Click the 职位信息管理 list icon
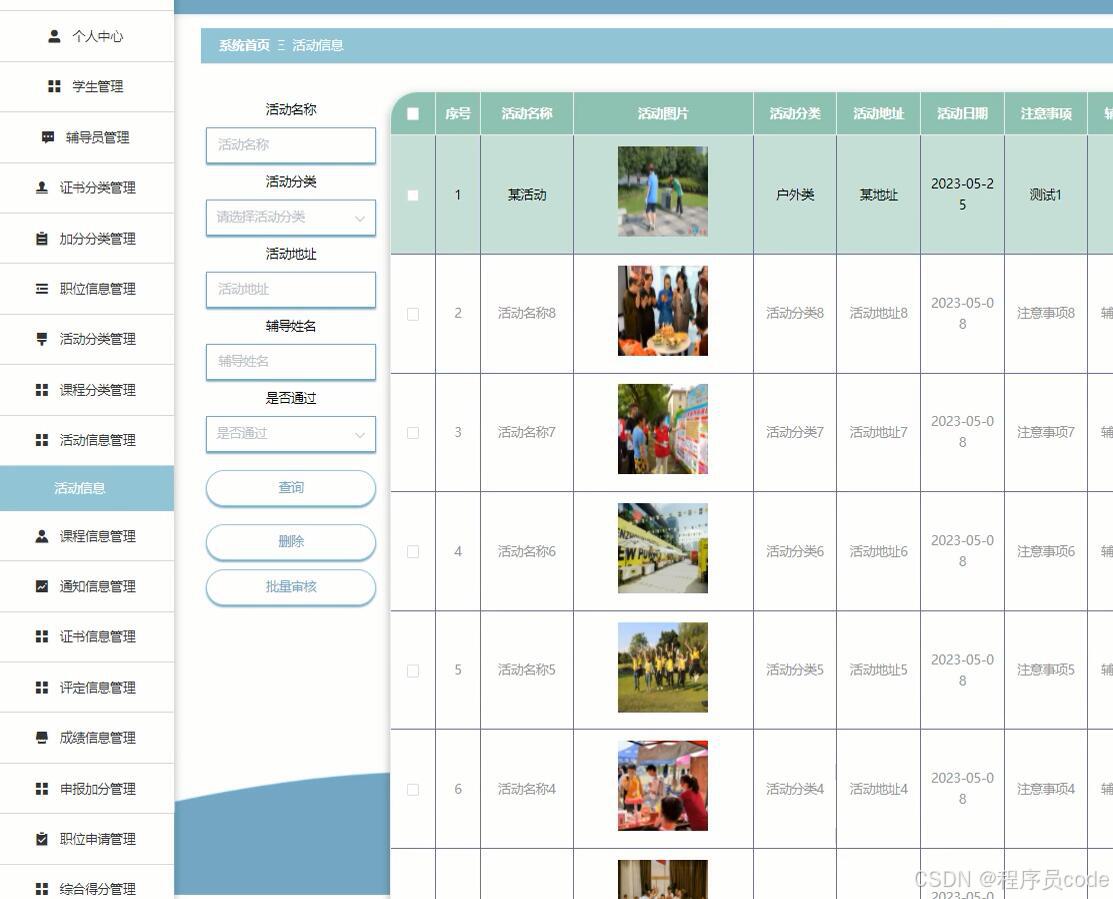The width and height of the screenshot is (1113, 899). 42,289
